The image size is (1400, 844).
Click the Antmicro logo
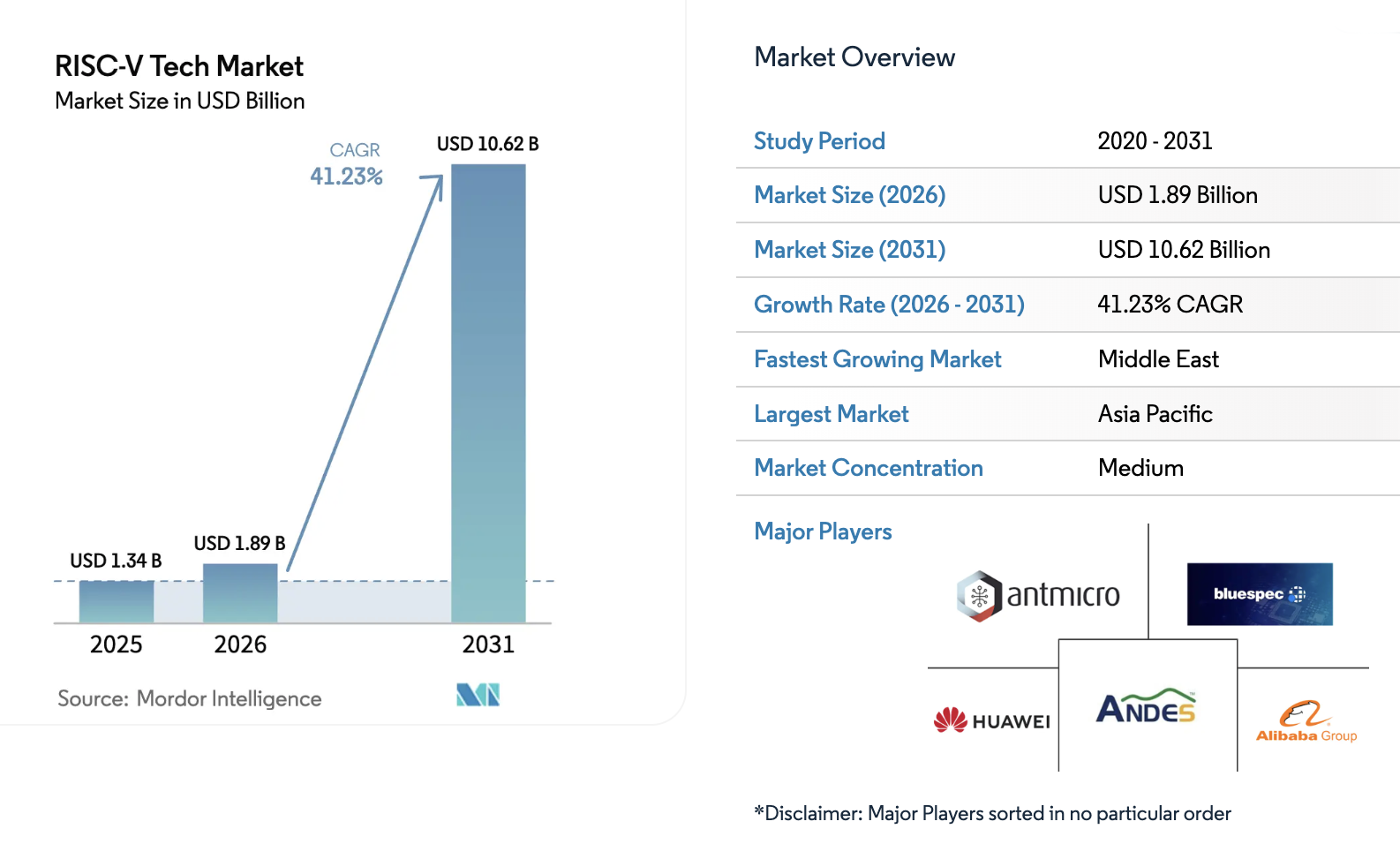pyautogui.click(x=1038, y=596)
